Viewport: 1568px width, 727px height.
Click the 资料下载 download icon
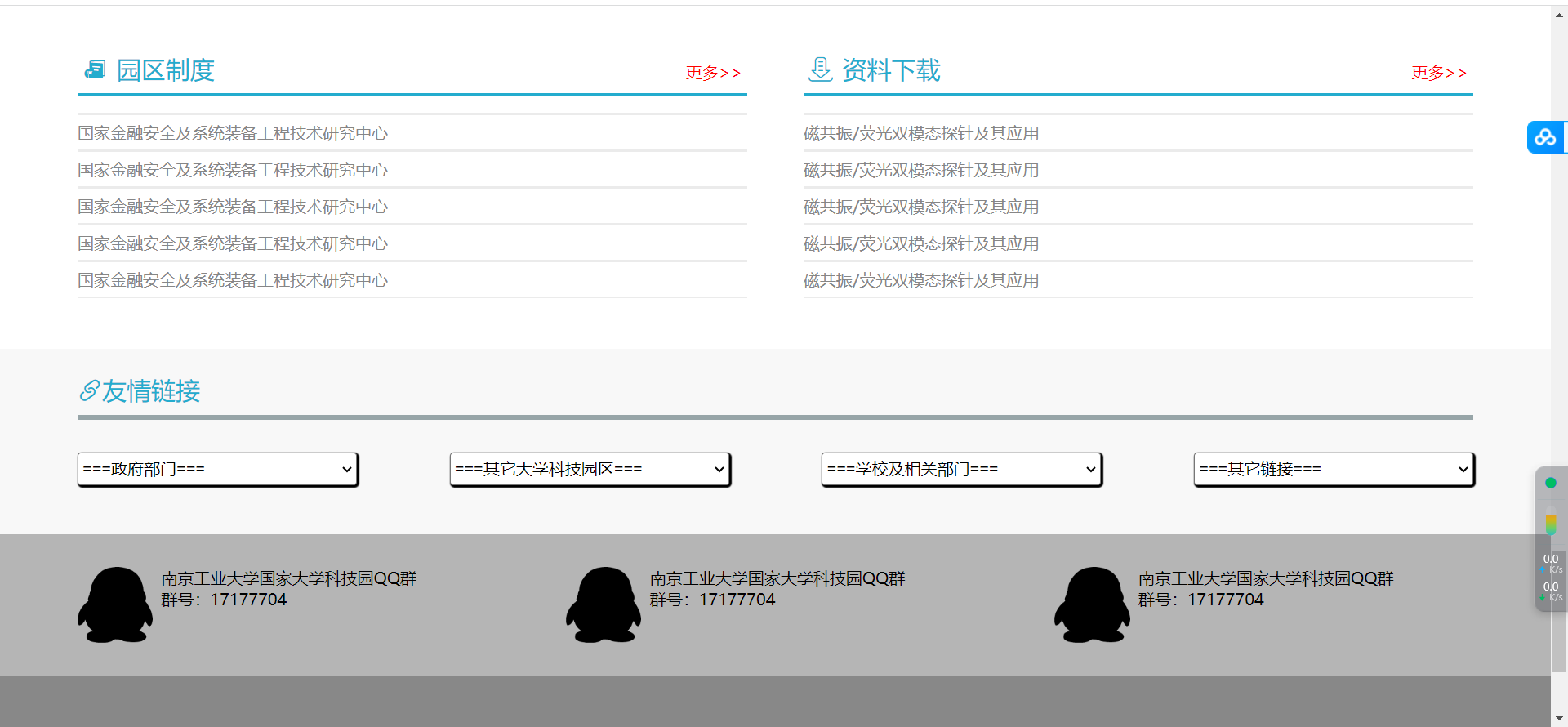[820, 69]
